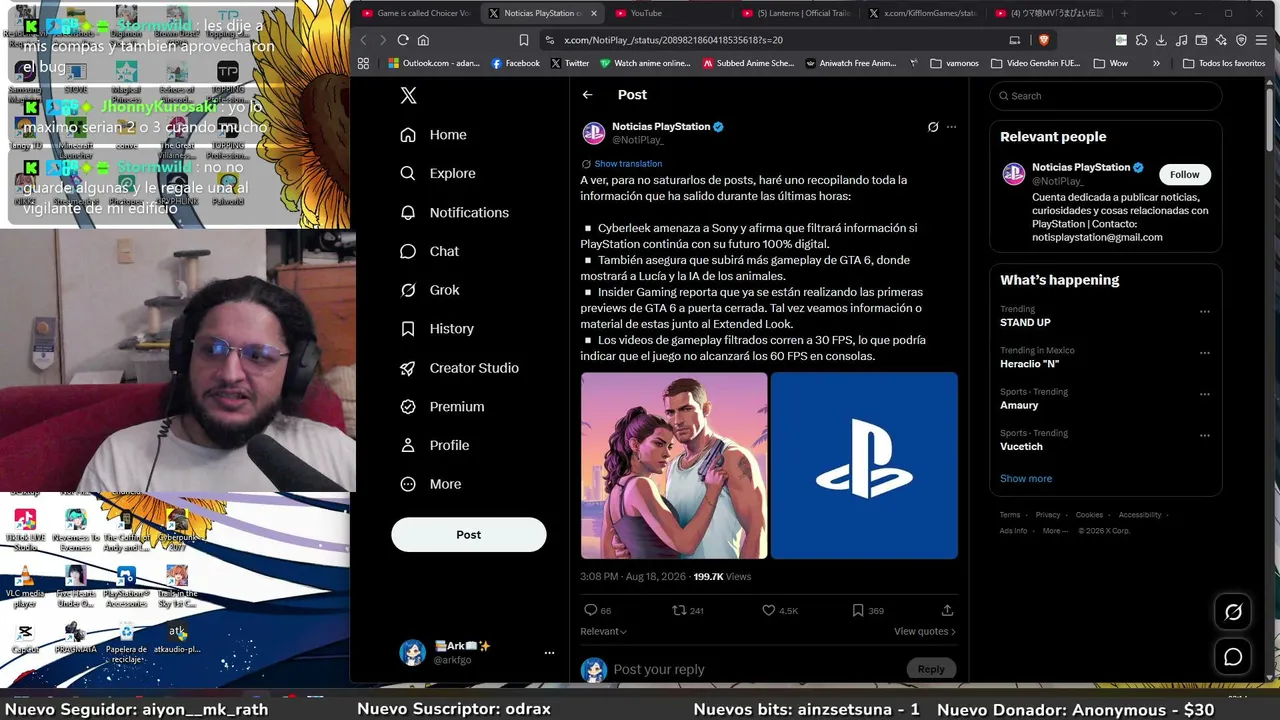Open the browser hamburger menu
The image size is (1280, 720).
coord(1261,40)
